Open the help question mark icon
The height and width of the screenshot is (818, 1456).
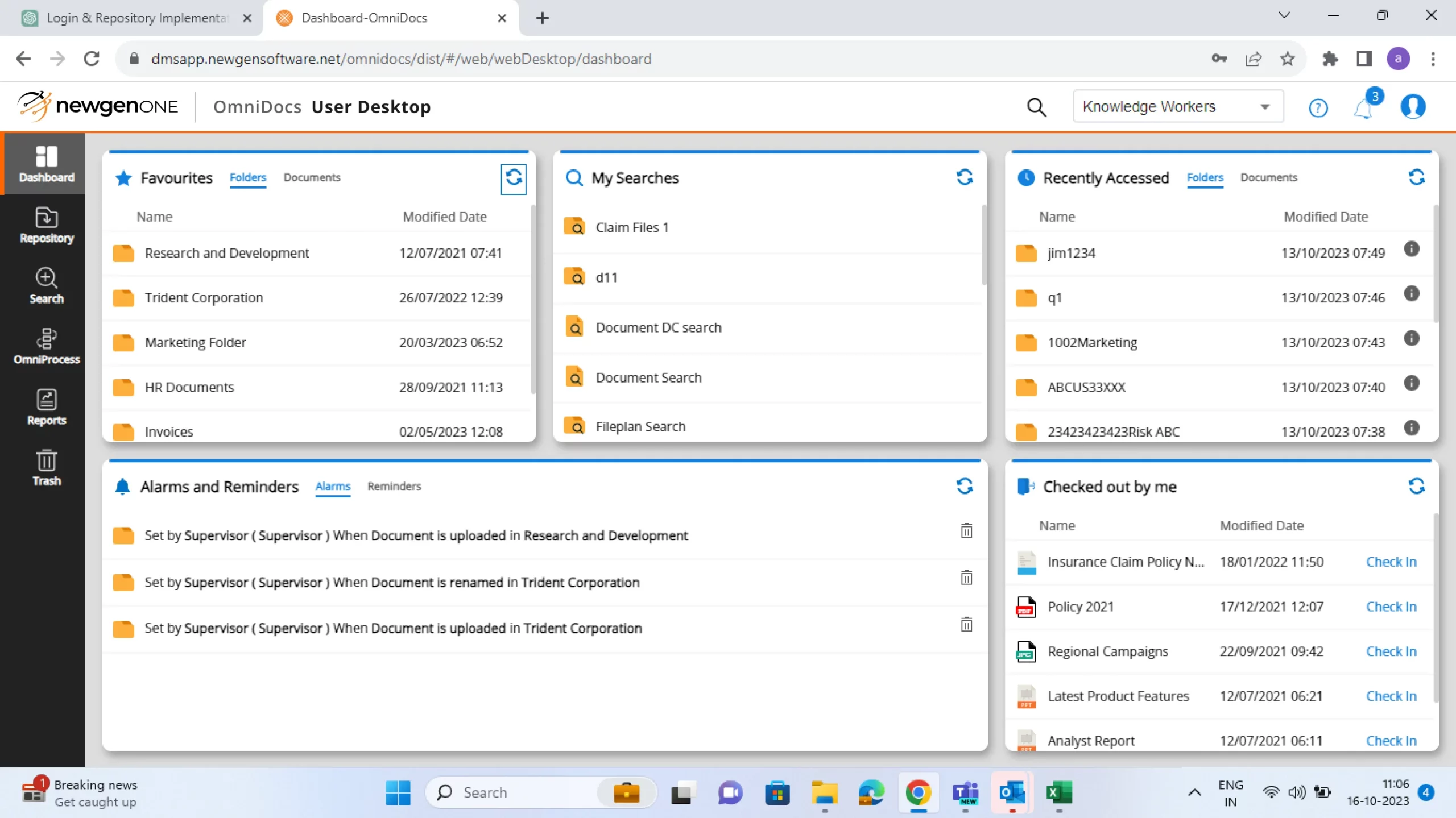[x=1318, y=107]
